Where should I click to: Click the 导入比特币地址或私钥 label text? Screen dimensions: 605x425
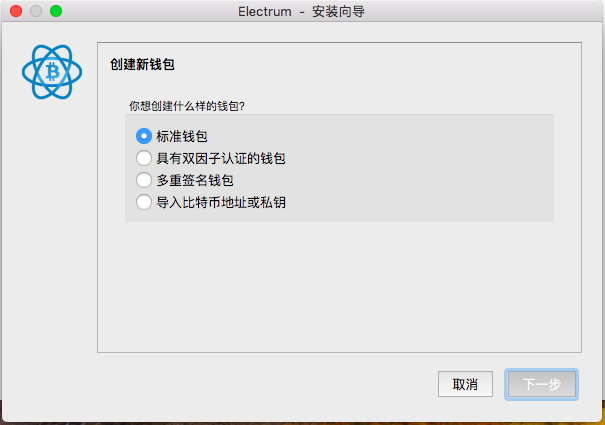tap(221, 202)
